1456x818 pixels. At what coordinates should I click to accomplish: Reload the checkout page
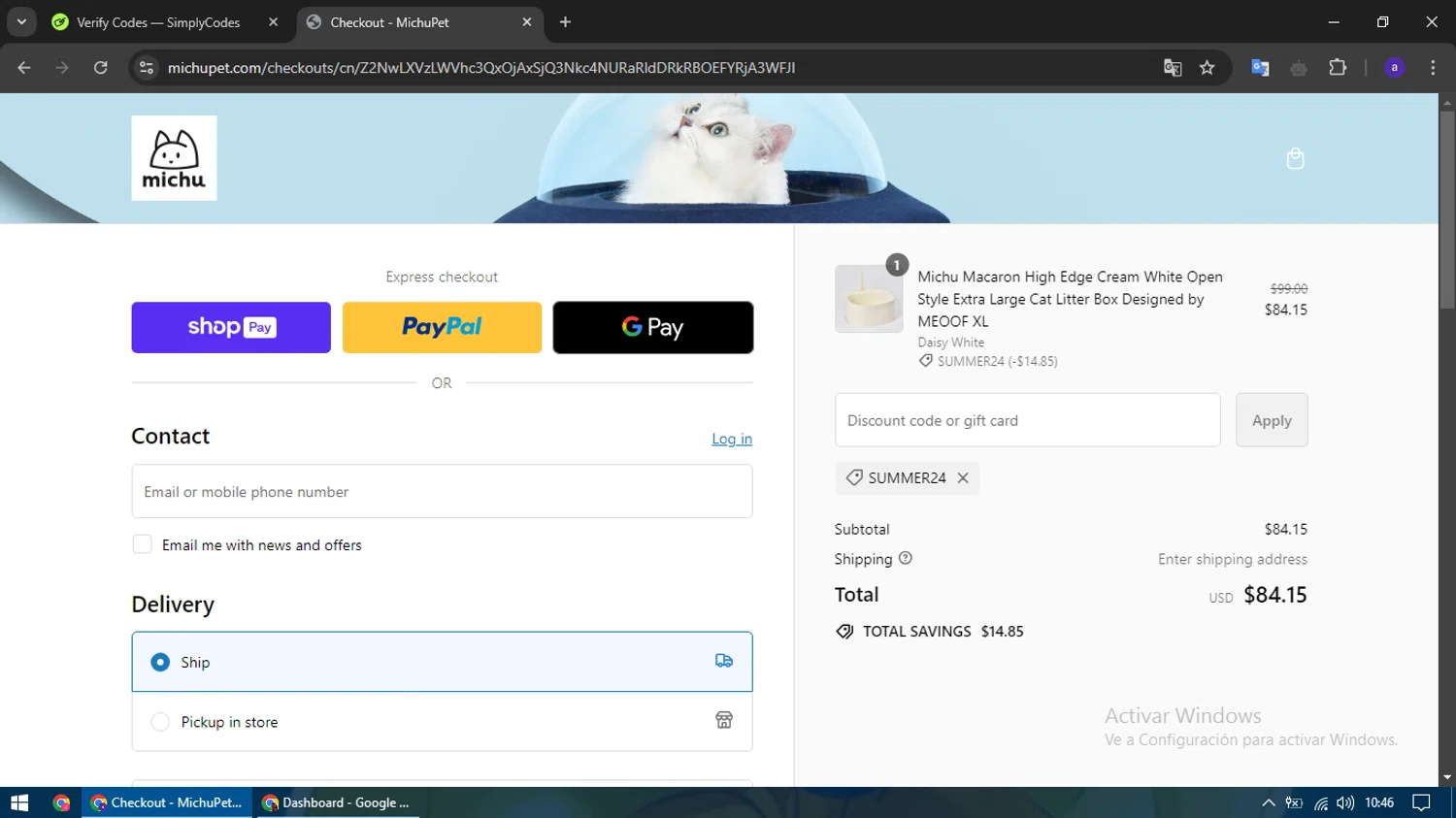pos(101,68)
